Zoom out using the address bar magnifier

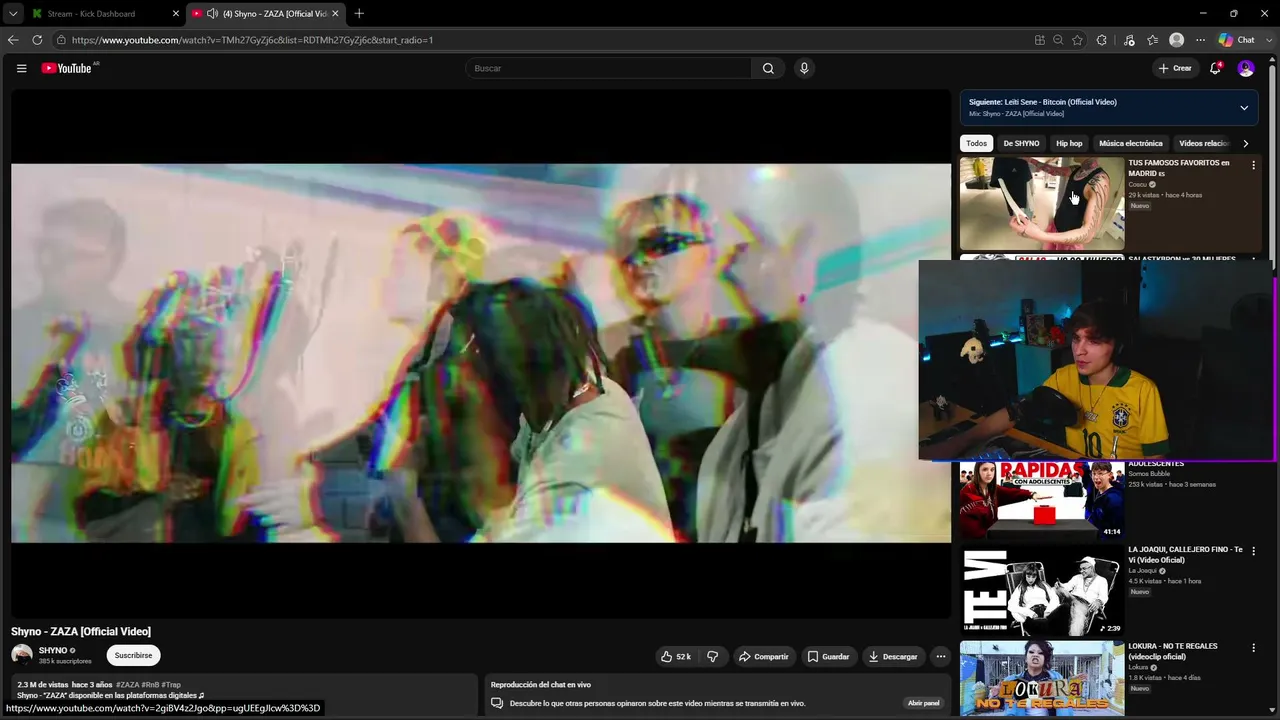point(1058,40)
